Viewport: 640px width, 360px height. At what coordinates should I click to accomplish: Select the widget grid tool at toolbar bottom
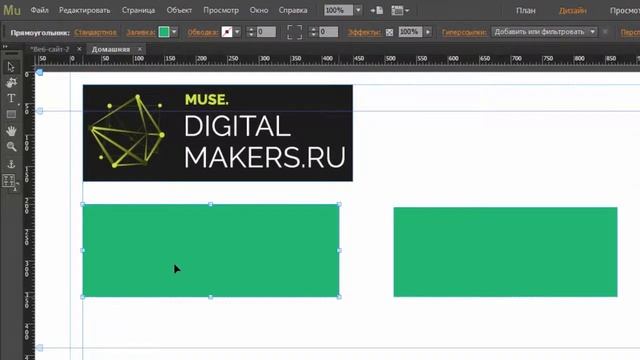coord(9,181)
